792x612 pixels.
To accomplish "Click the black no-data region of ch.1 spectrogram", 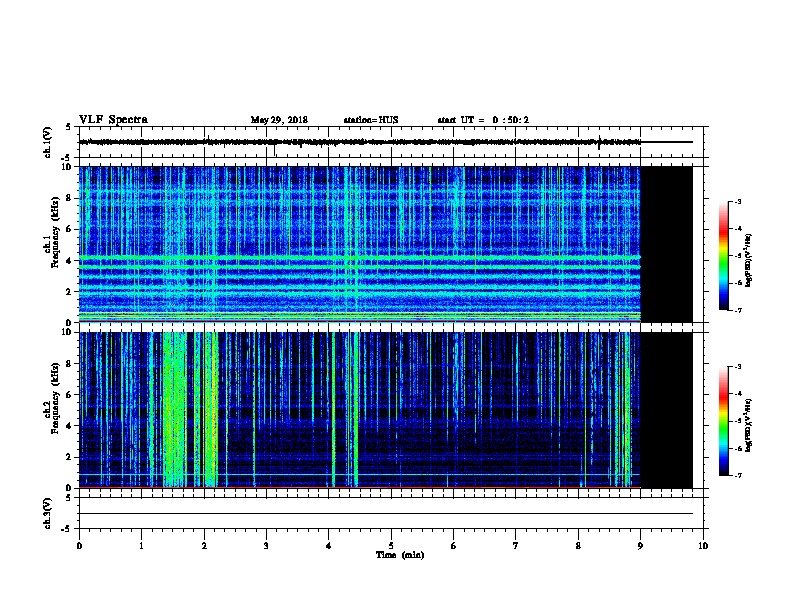I will (x=667, y=244).
